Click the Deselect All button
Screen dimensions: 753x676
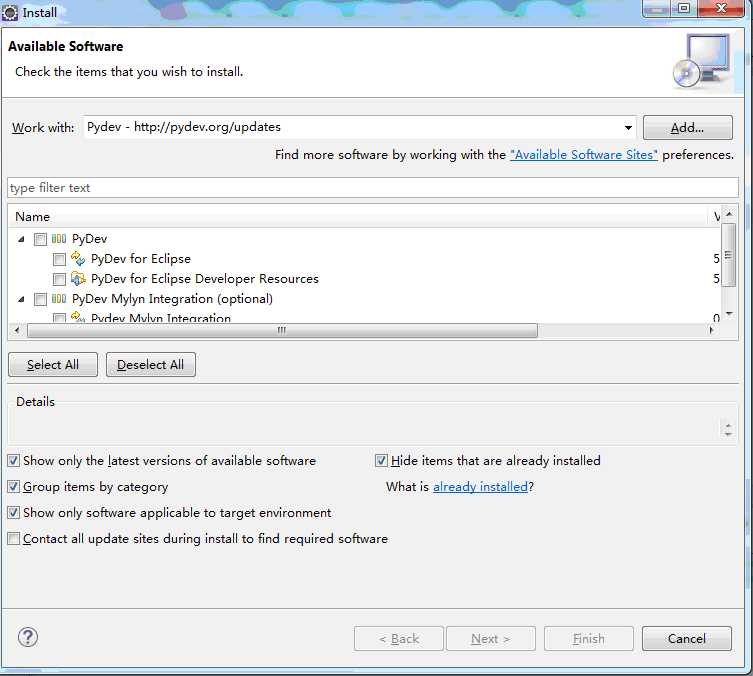tap(151, 365)
